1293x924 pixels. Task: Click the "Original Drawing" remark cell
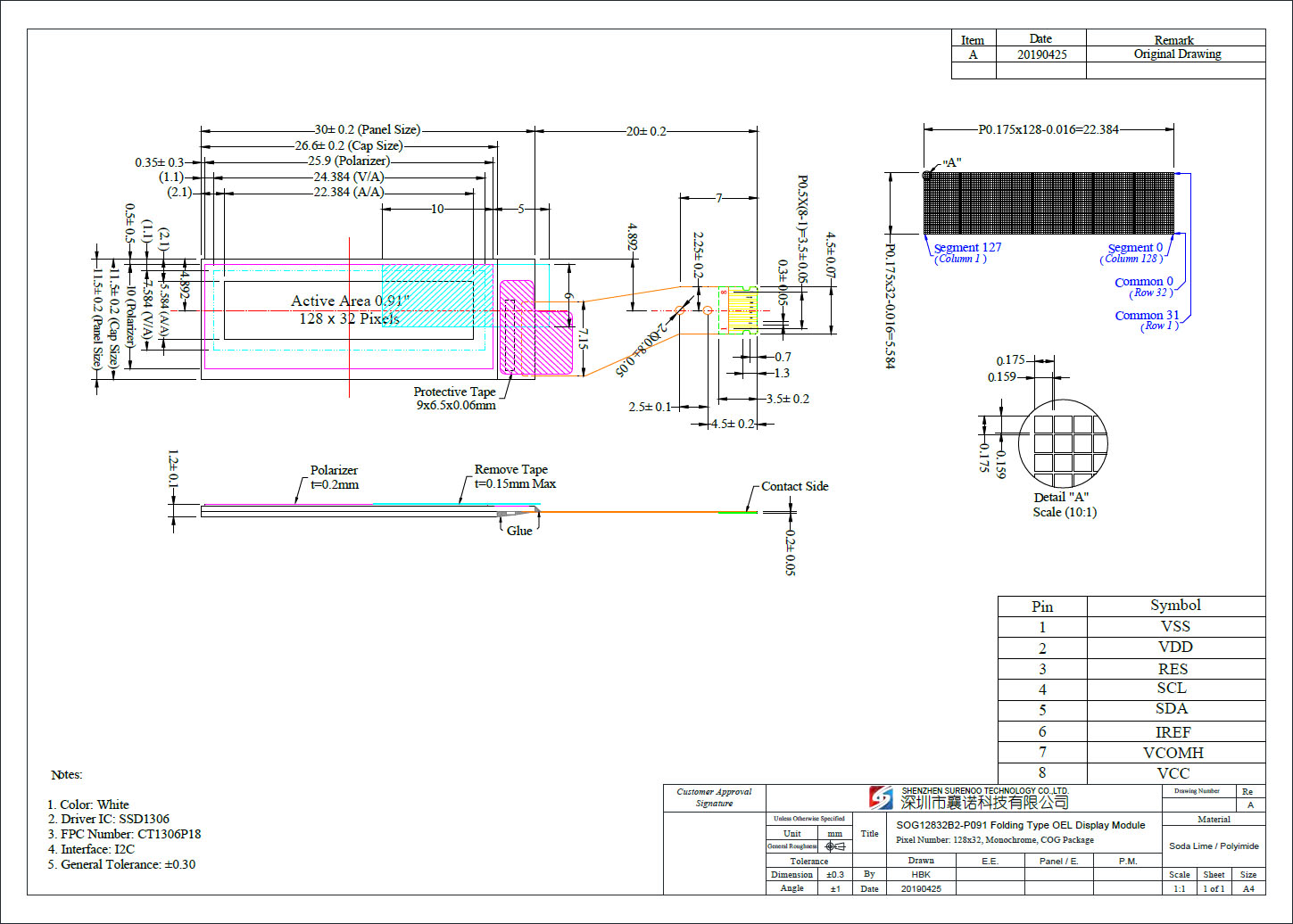(x=1176, y=54)
